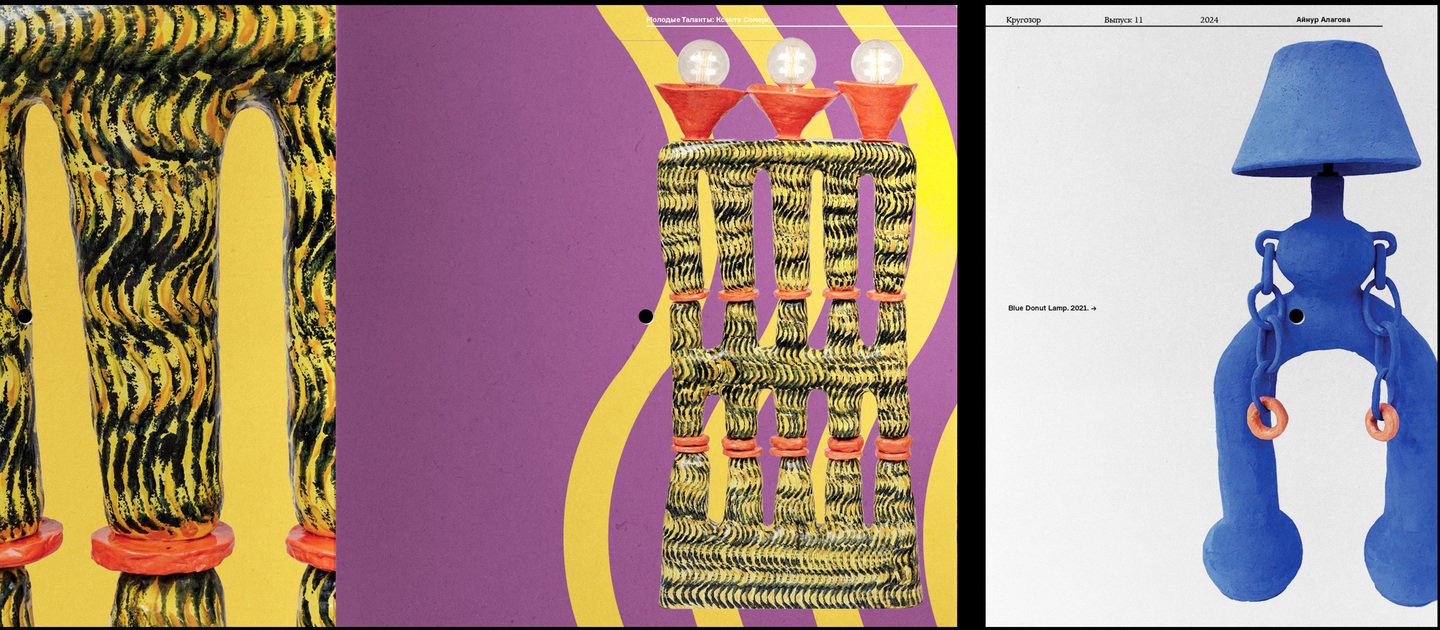Select the striped ceramic lamp with three bulbs
Viewport: 1440px width, 630px height.
788,322
